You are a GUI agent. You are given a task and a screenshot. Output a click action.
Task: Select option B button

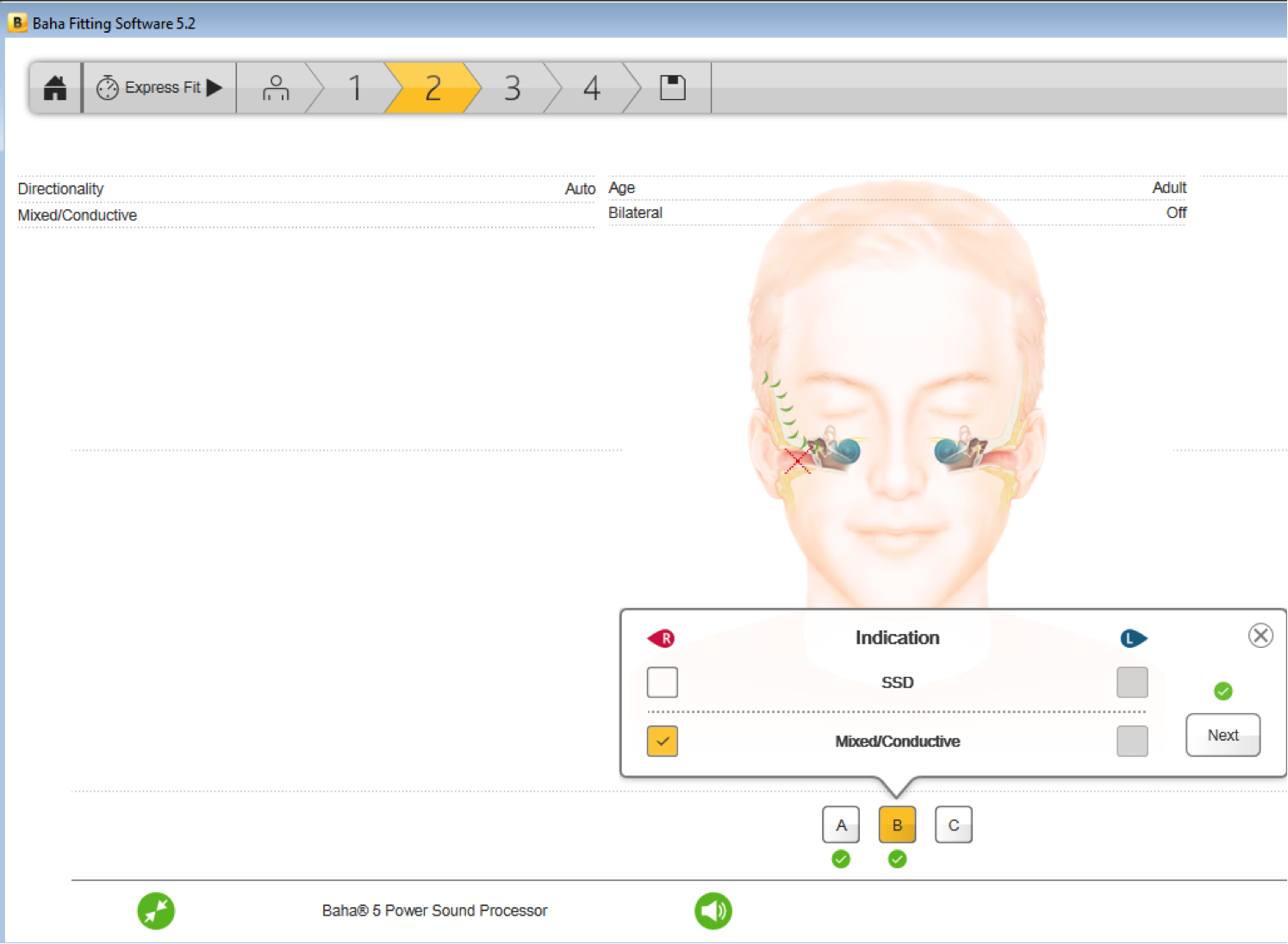(897, 824)
